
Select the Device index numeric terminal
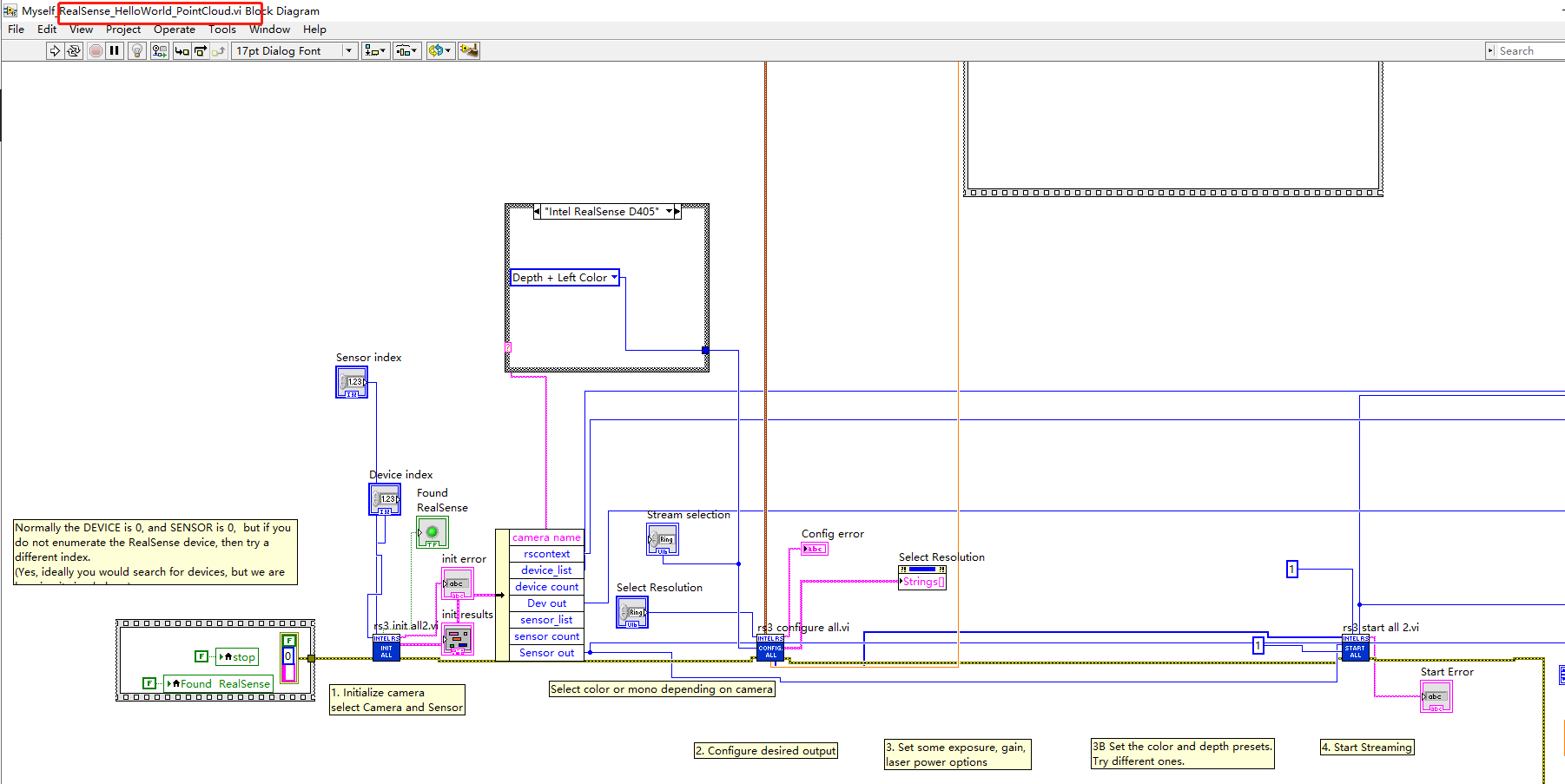pyautogui.click(x=385, y=499)
